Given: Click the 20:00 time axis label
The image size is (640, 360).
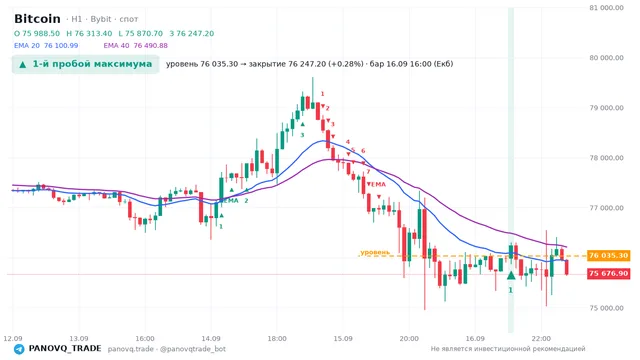Looking at the screenshot, I should 409,339.
